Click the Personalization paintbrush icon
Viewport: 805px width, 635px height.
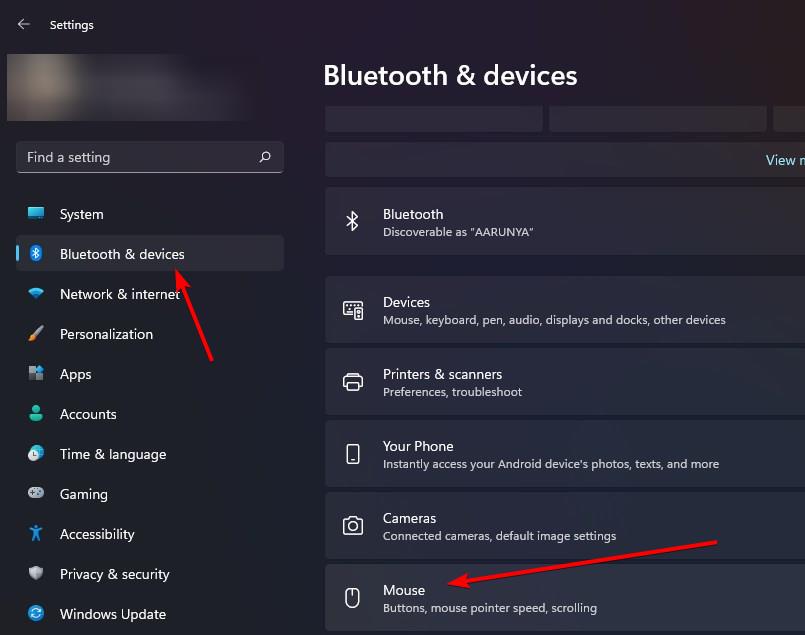tap(36, 334)
